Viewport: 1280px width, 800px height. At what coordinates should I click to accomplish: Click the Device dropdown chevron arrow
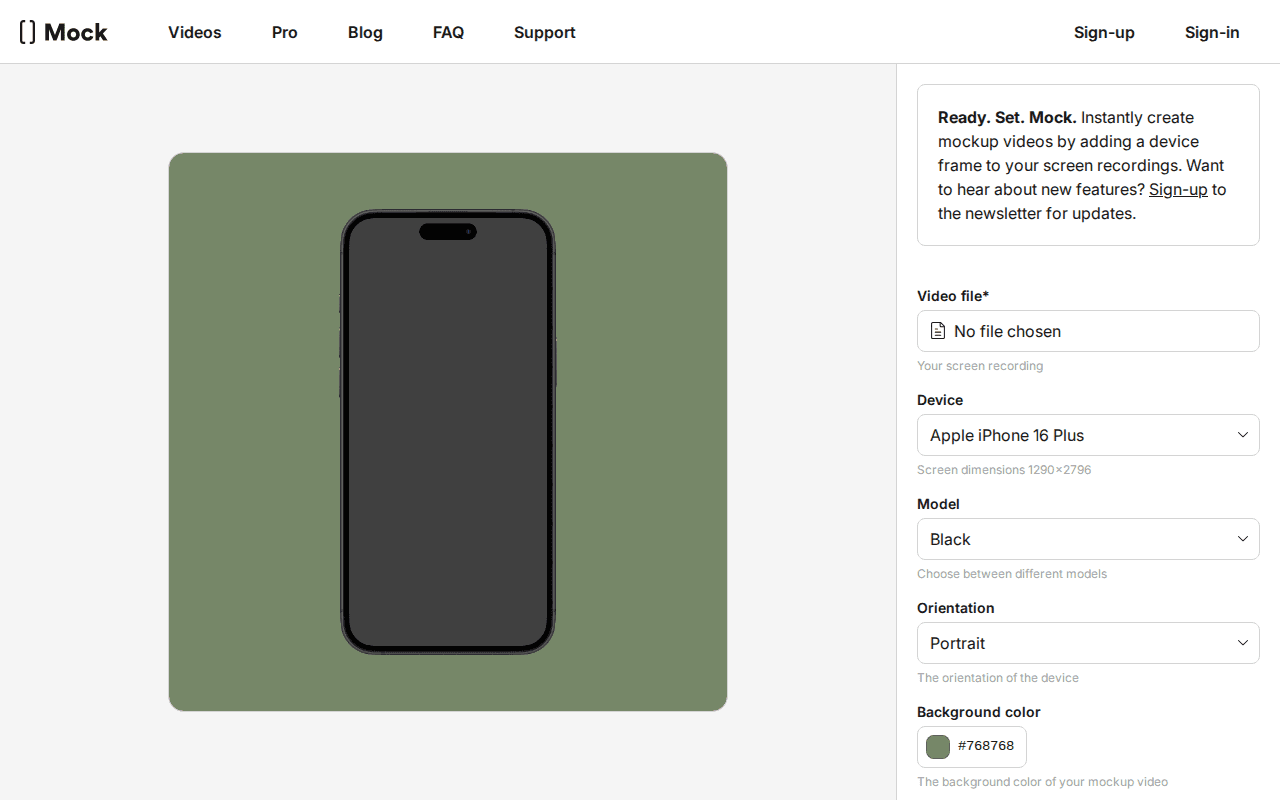(1242, 435)
